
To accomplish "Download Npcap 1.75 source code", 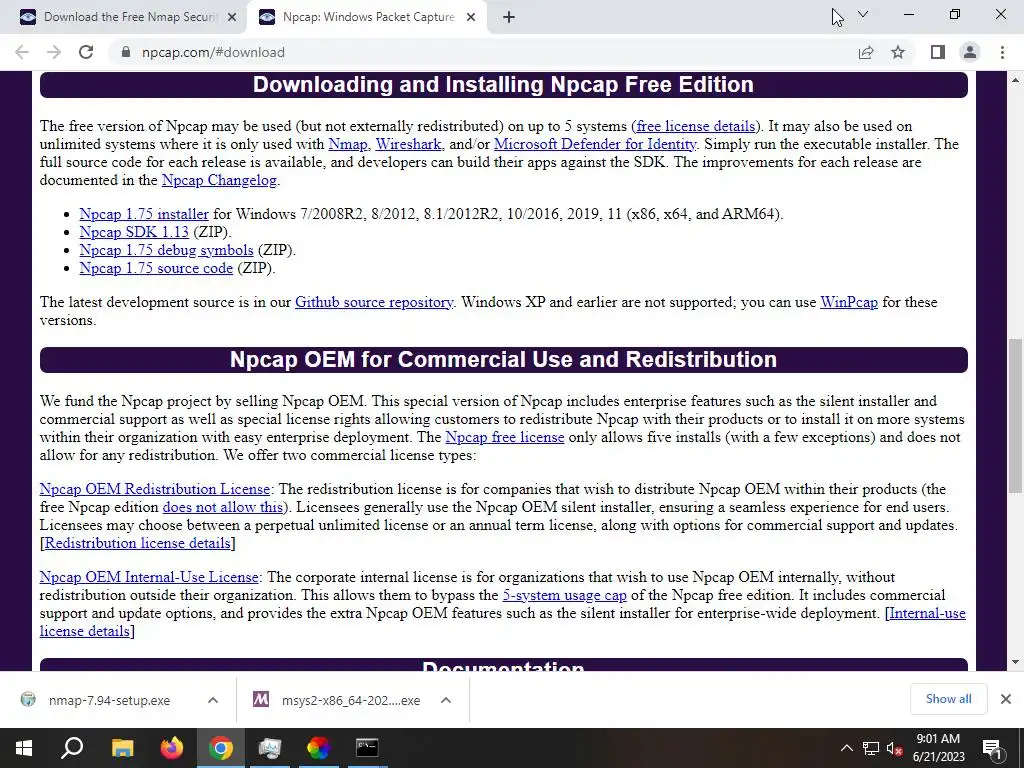I will [156, 268].
